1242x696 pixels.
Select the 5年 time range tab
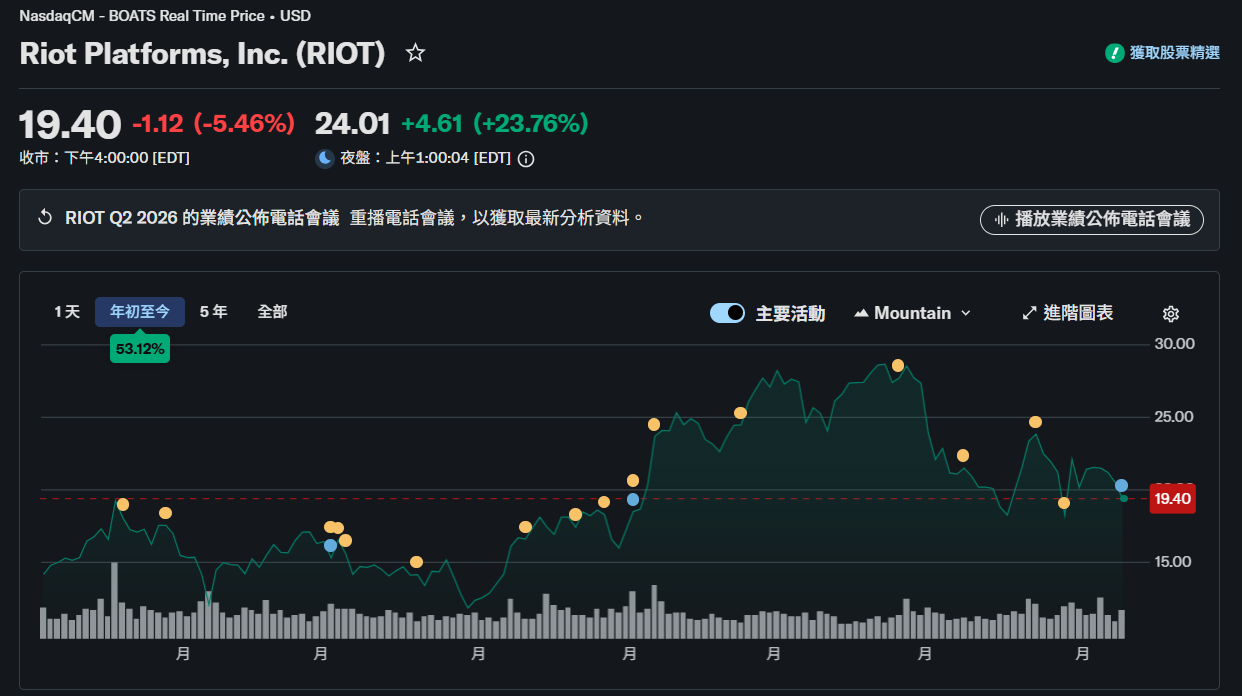pyautogui.click(x=213, y=312)
